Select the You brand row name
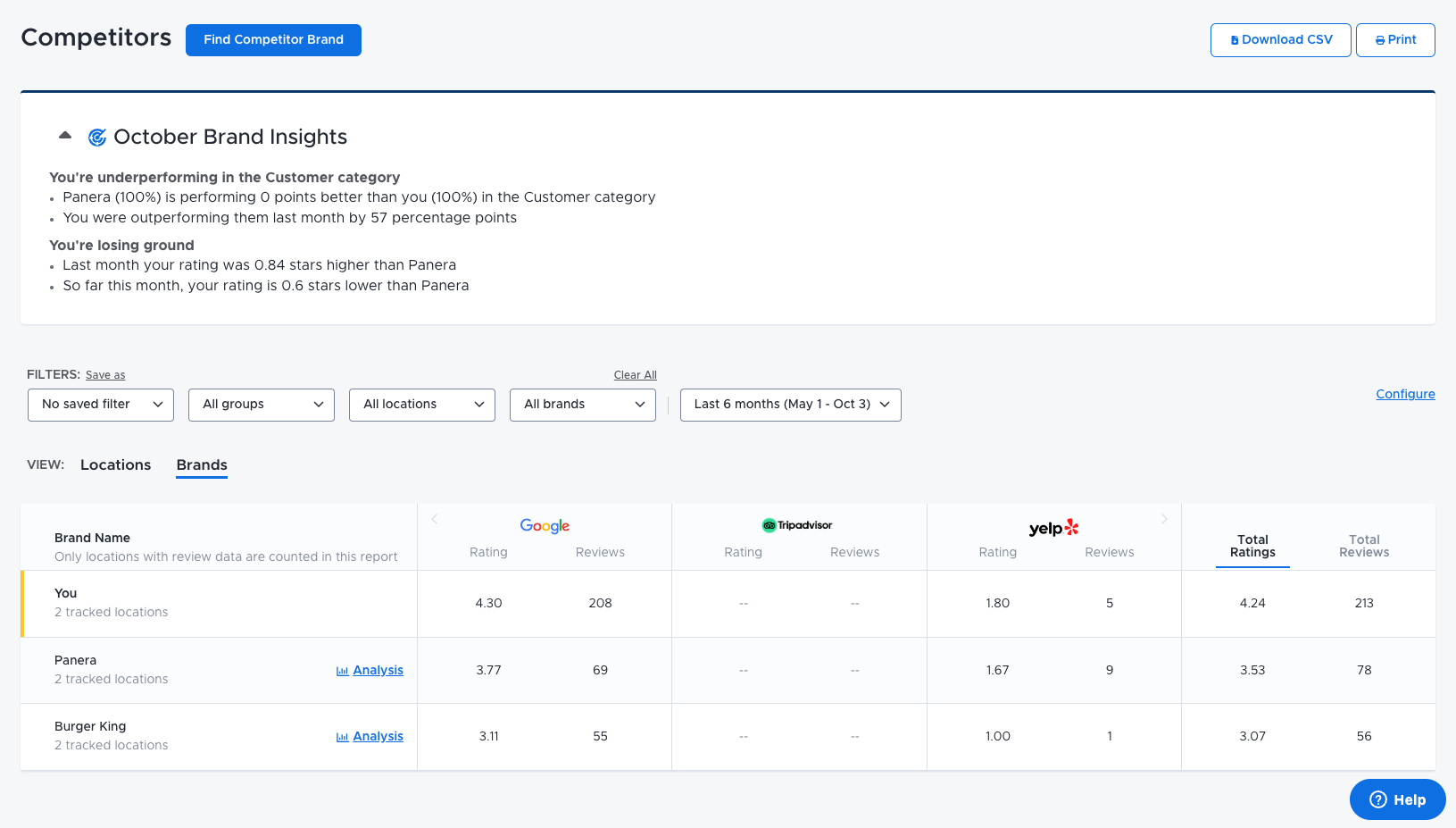The width and height of the screenshot is (1456, 828). pos(65,593)
